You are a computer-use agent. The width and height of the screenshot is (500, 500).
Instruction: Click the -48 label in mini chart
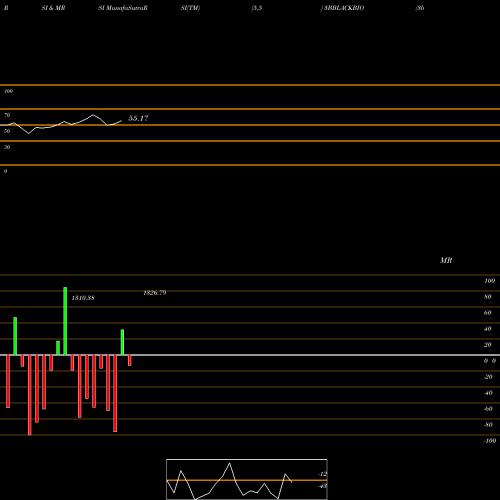point(322,486)
